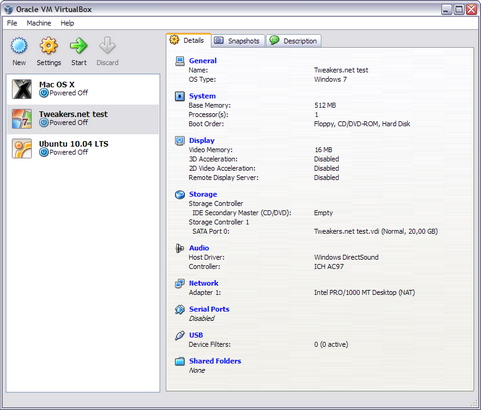This screenshot has height=410, width=481.
Task: Click the General section computer icon
Action: coord(180,61)
